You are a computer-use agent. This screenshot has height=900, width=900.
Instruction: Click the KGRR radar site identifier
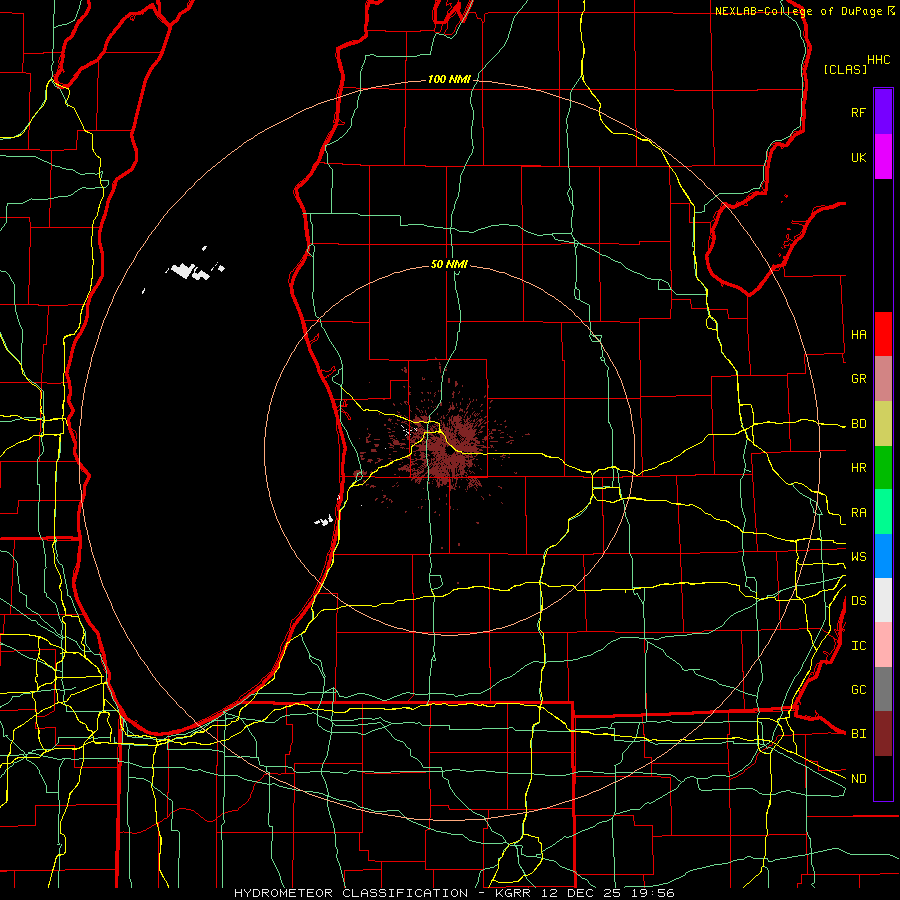coord(514,893)
